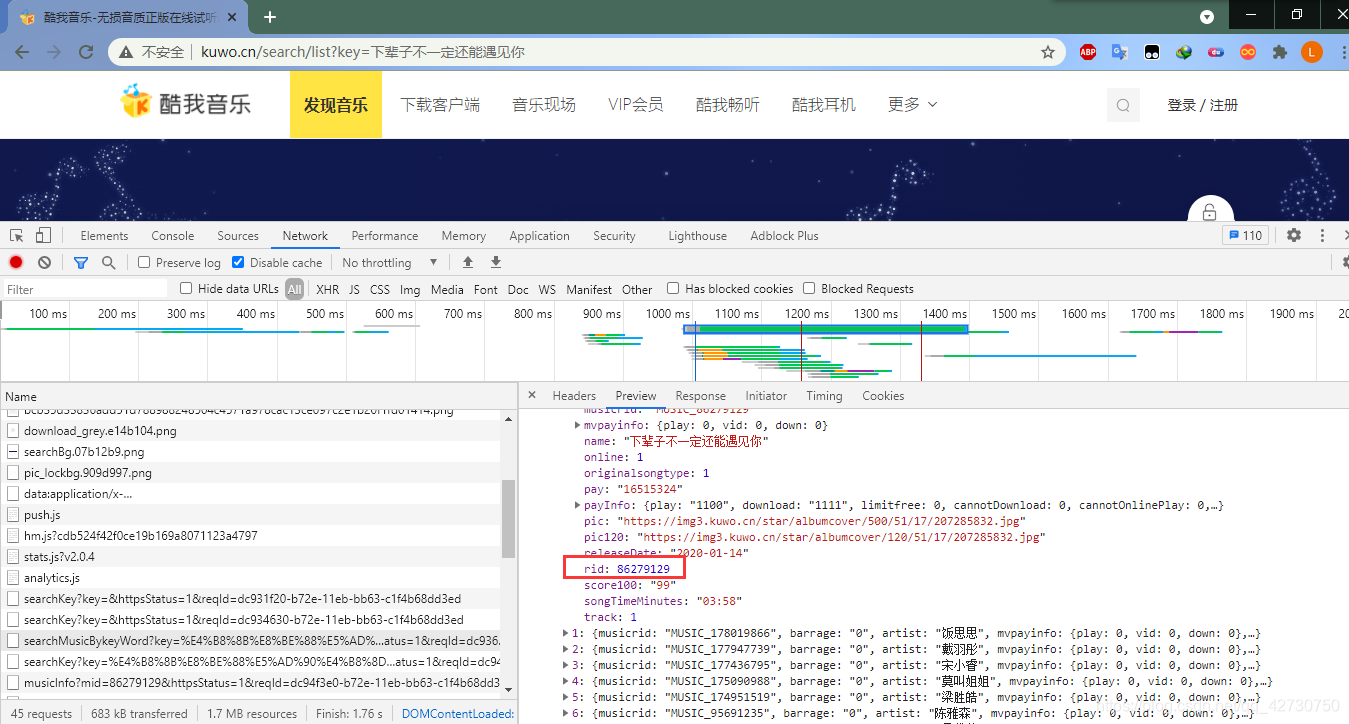Click the 下载客户端 link
Screen dimensions: 1349x724
440,104
